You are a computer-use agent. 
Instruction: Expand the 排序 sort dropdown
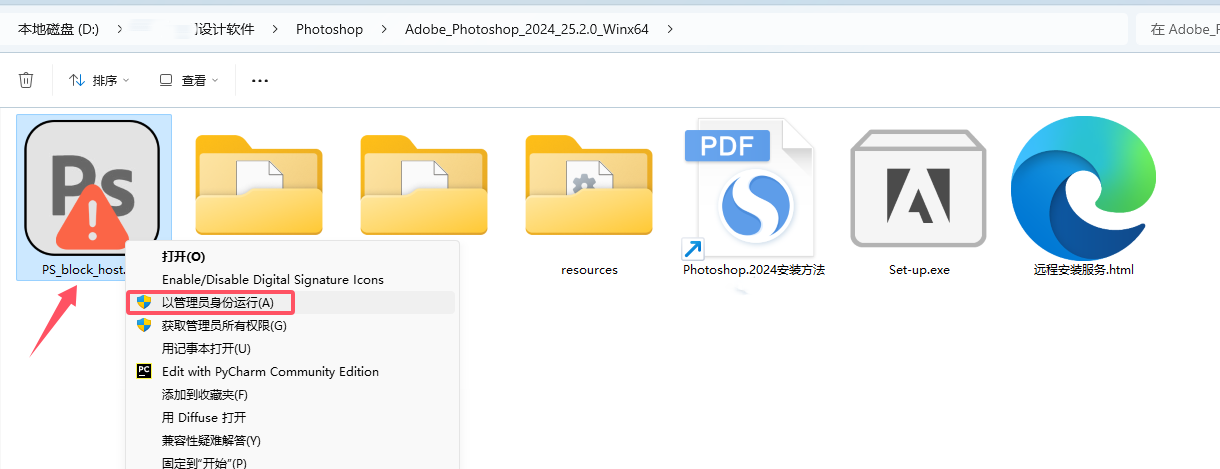(x=99, y=80)
